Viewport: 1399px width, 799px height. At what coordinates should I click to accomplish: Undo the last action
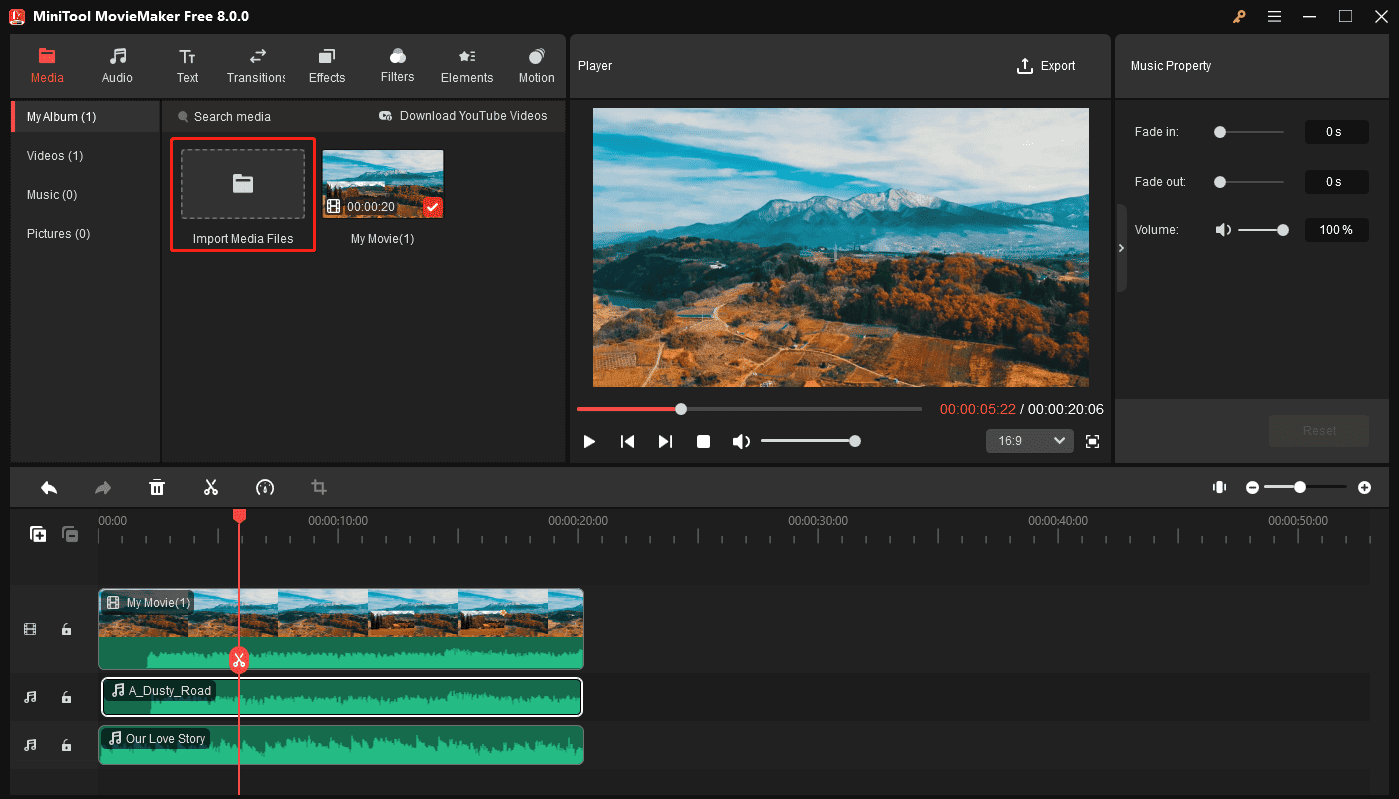[x=49, y=488]
